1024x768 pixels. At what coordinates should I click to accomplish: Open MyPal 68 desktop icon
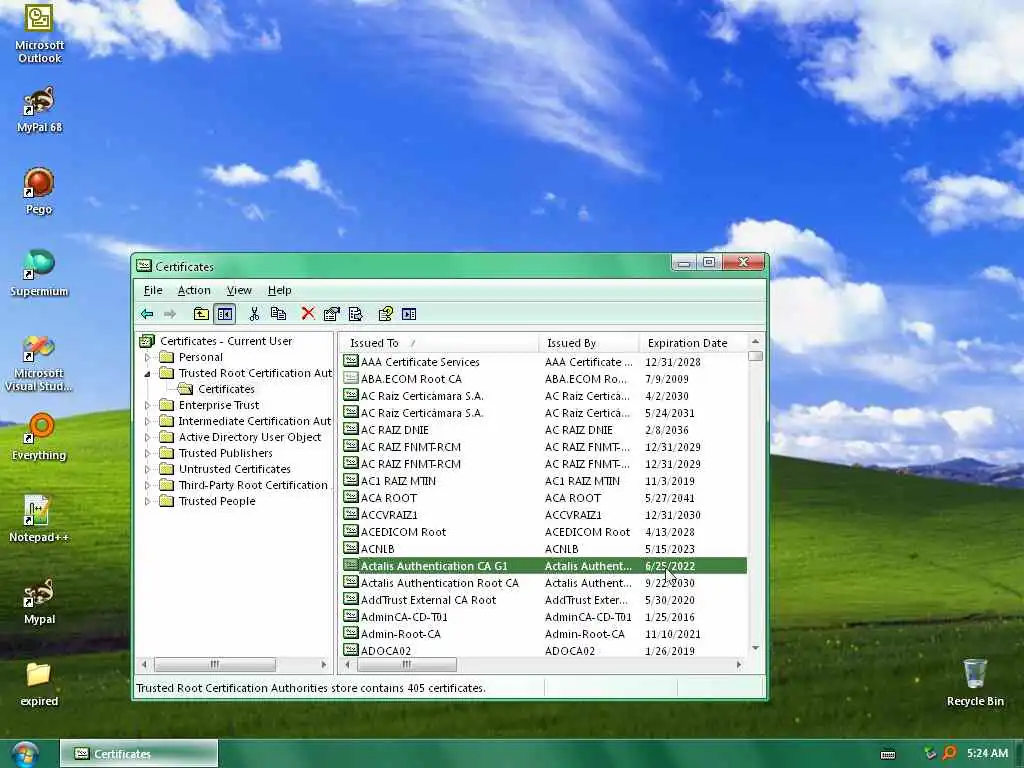point(39,110)
